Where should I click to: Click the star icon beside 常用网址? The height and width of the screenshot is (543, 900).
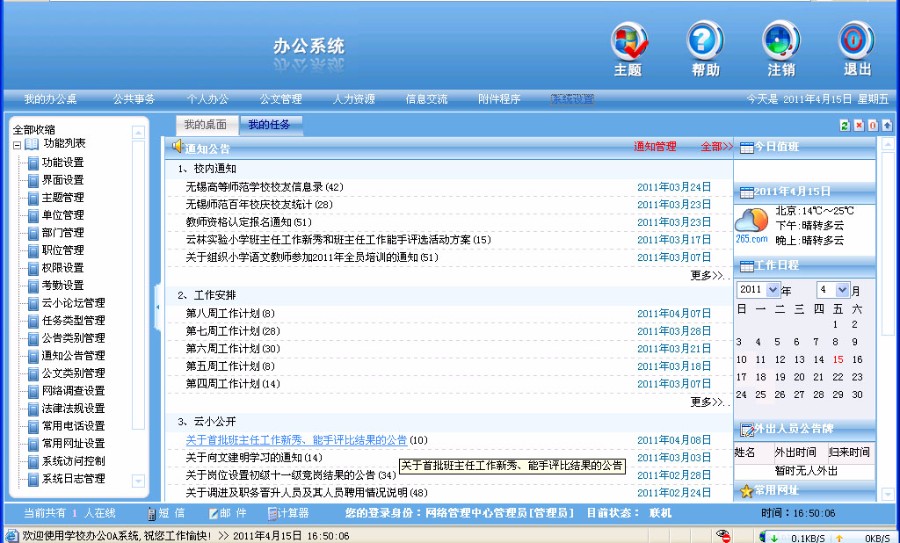click(746, 491)
